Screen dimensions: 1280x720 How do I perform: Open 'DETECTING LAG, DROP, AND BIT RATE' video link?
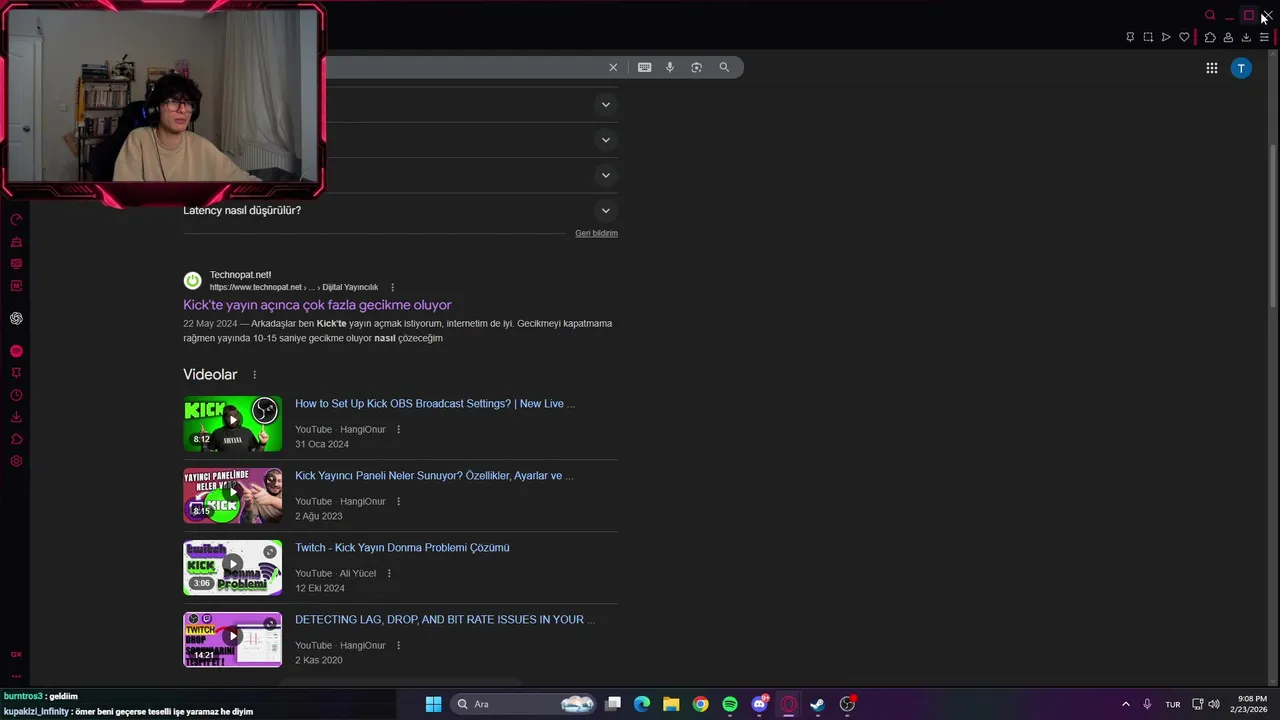(445, 620)
